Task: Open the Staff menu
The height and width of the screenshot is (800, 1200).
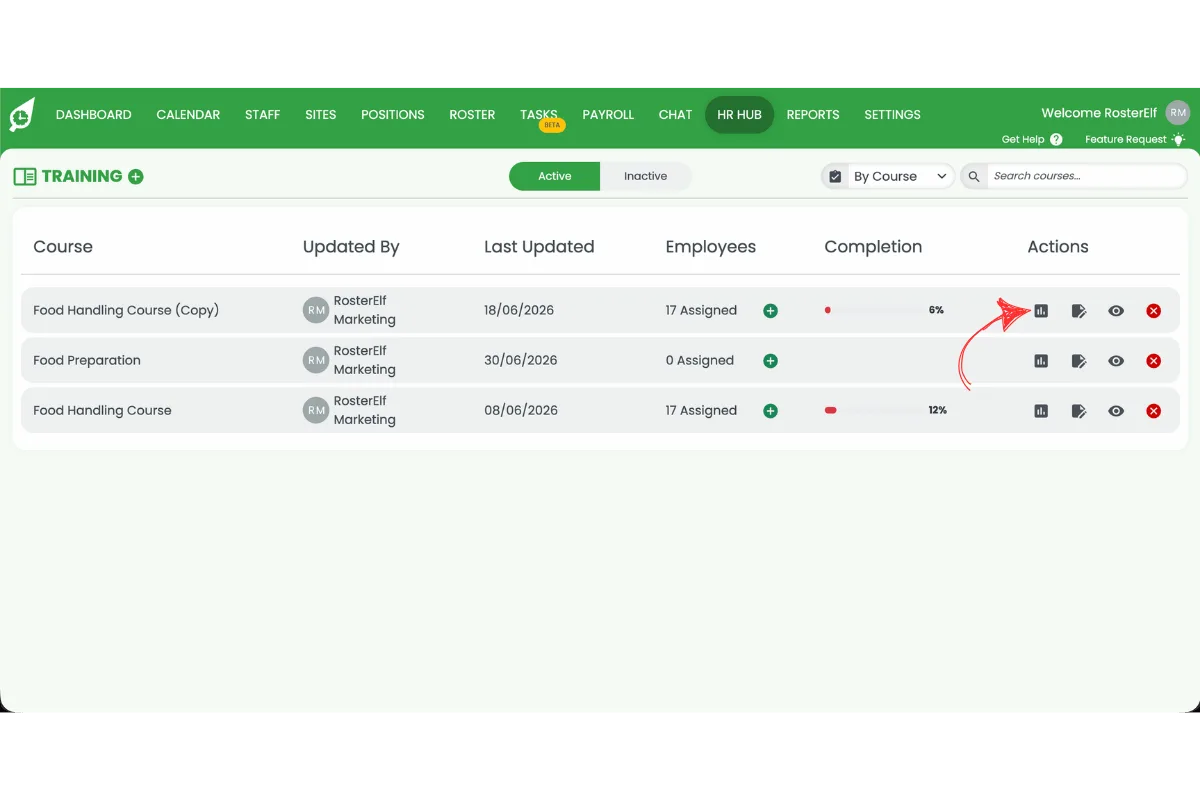Action: tap(262, 115)
